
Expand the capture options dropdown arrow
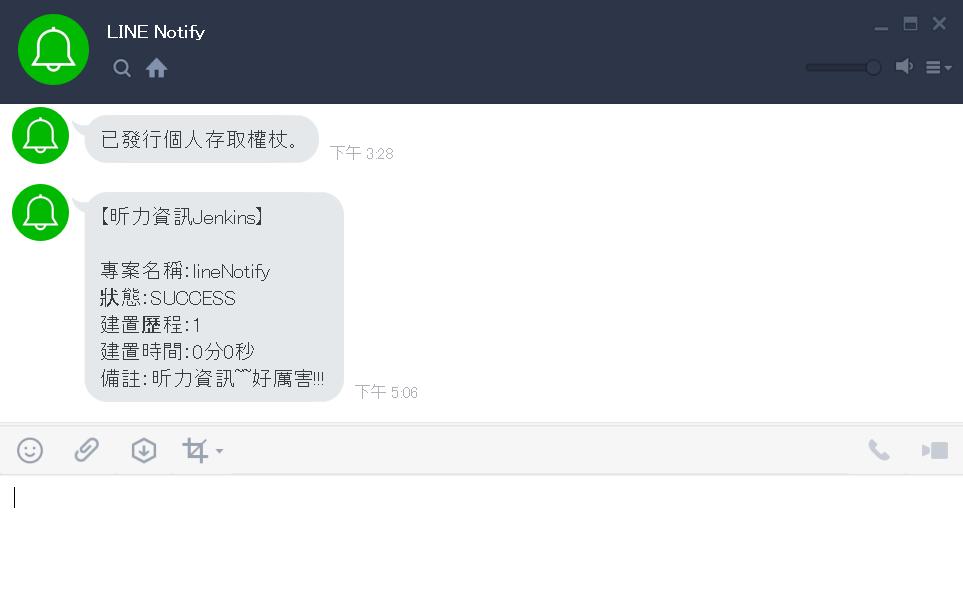click(219, 451)
